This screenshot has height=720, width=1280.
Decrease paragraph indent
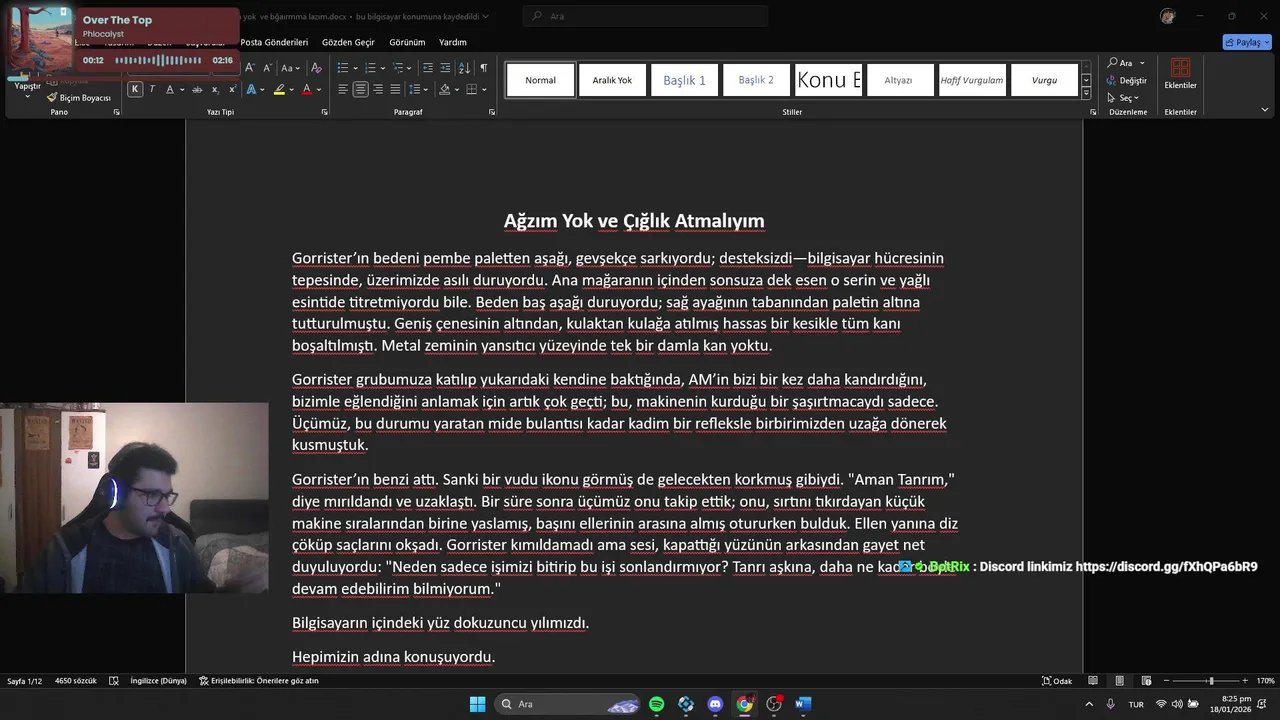coord(428,68)
